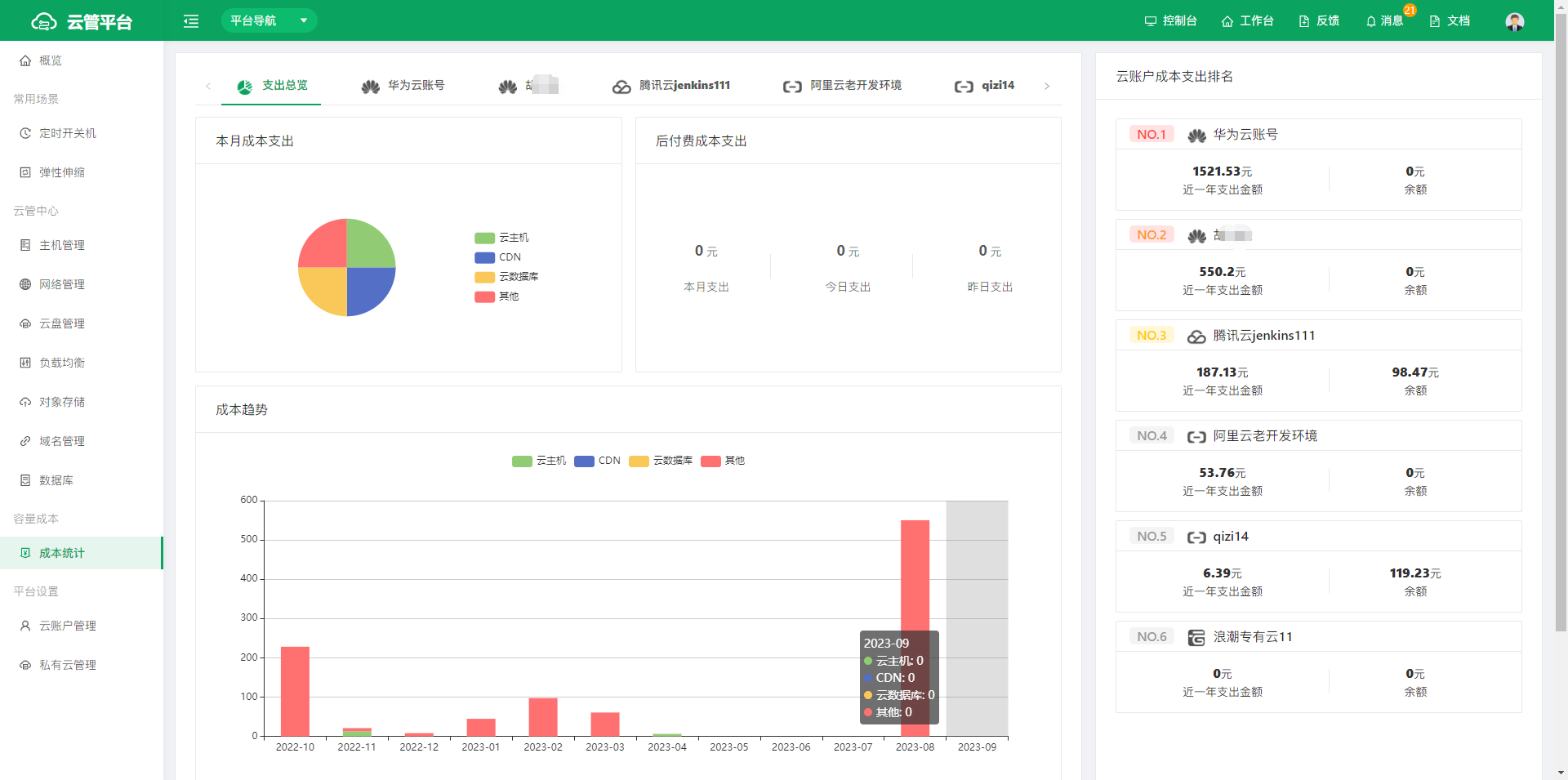Open 定时开关机 in the sidebar
The height and width of the screenshot is (780, 1568).
tap(82, 133)
